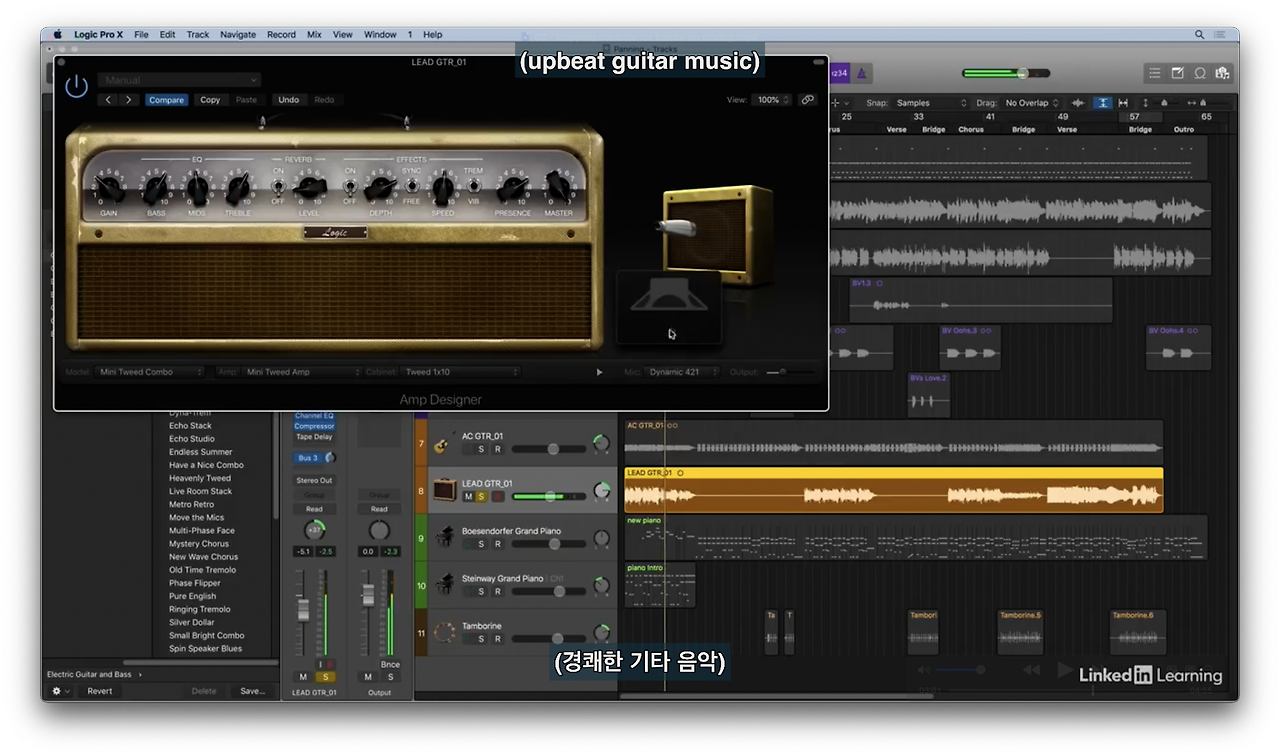The width and height of the screenshot is (1280, 756).
Task: Click the waveform zoom button
Action: [1078, 103]
